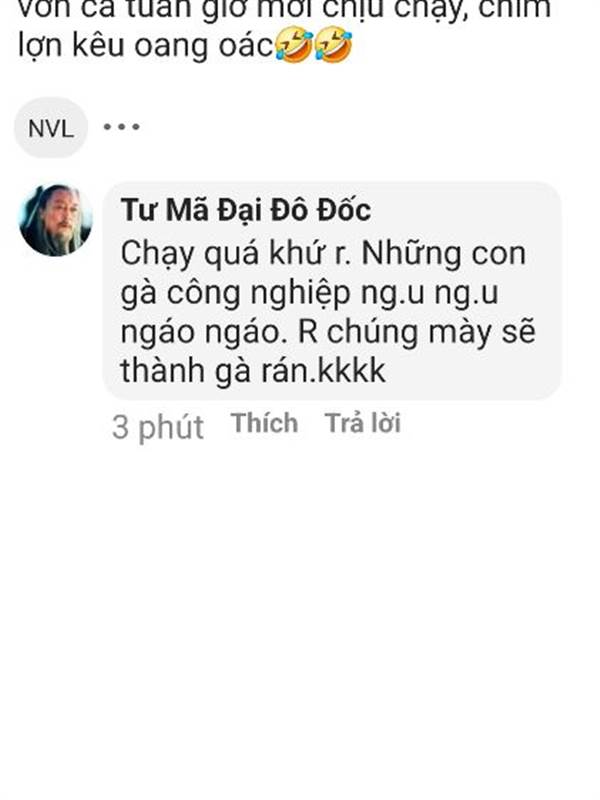The height and width of the screenshot is (800, 600).
Task: Visit the Tư Mã Đại Đô Đốc name link
Action: 246,210
